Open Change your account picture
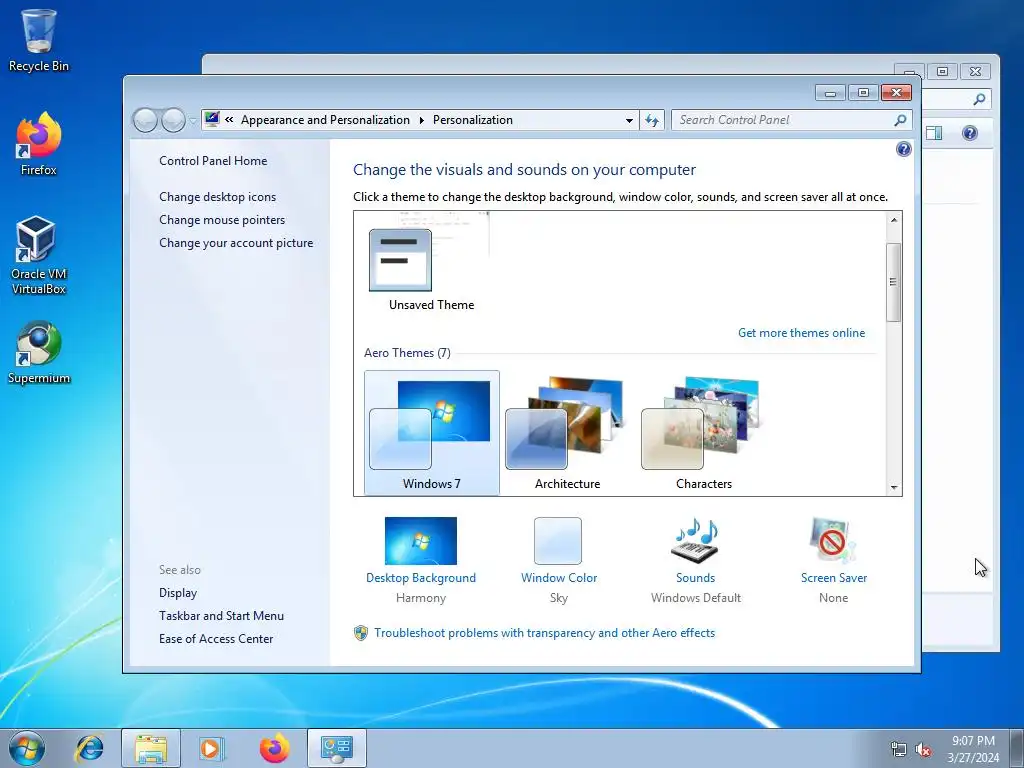The image size is (1024, 768). coord(236,242)
